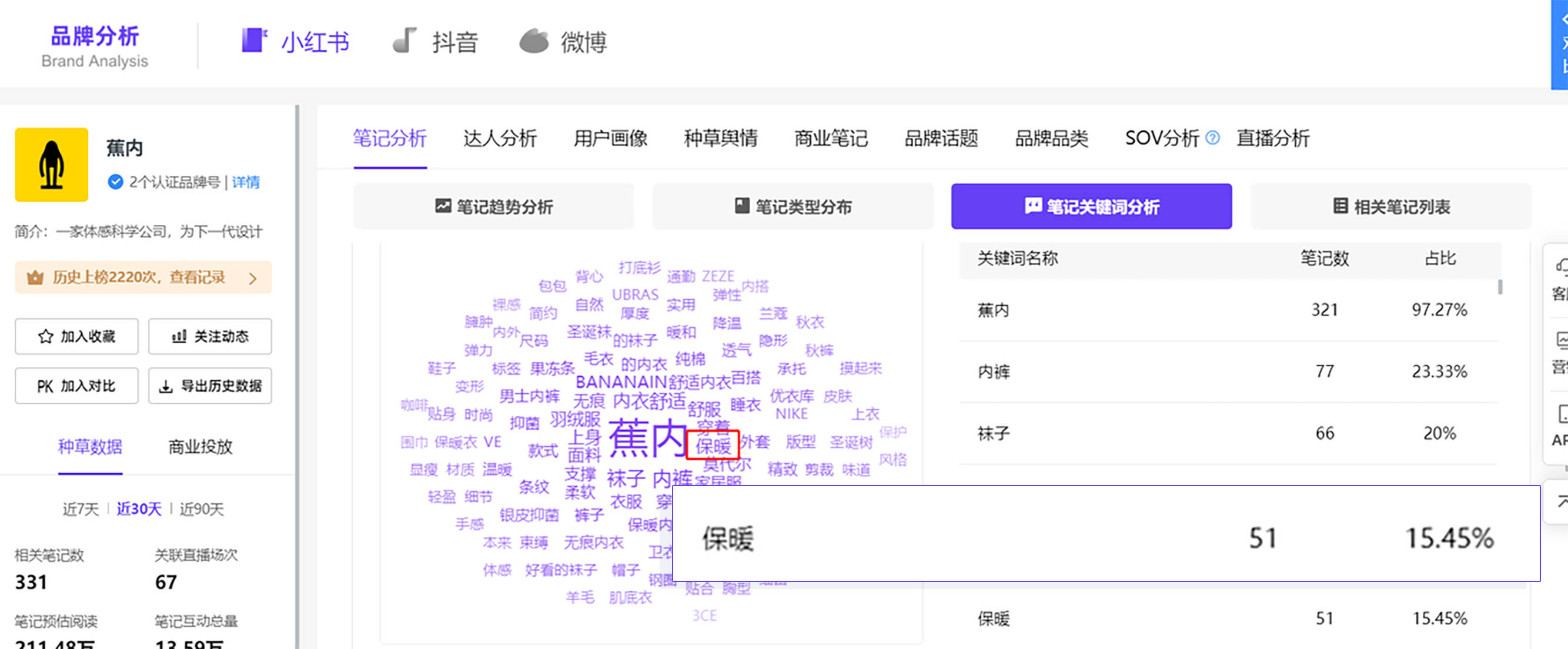
Task: Click the 导出历史数据 button
Action: [x=210, y=386]
